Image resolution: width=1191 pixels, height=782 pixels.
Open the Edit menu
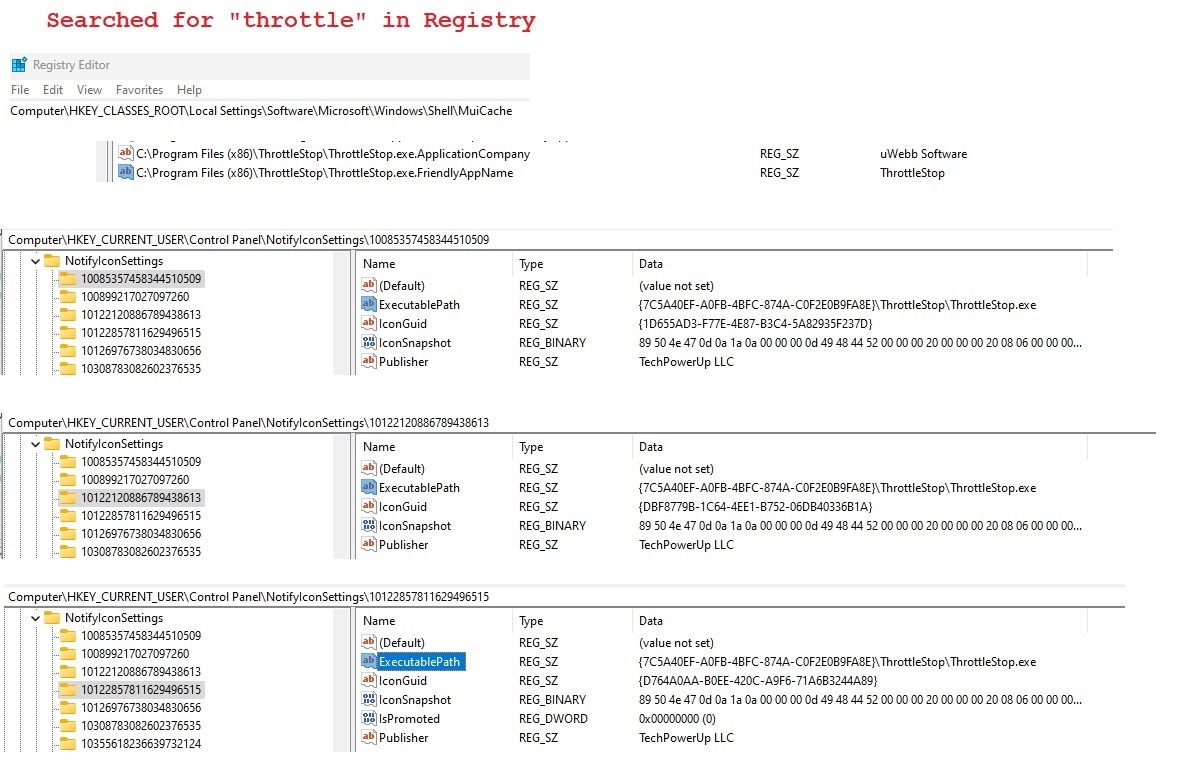click(52, 90)
